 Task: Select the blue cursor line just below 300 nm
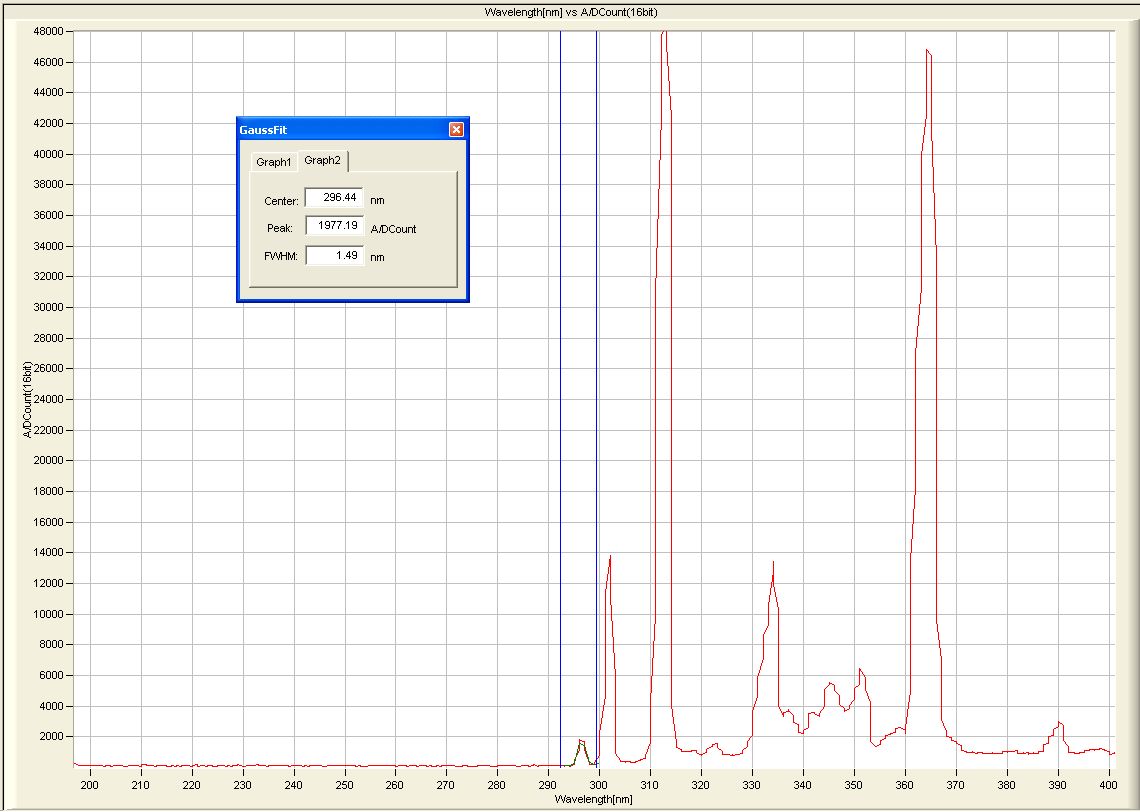pos(596,400)
